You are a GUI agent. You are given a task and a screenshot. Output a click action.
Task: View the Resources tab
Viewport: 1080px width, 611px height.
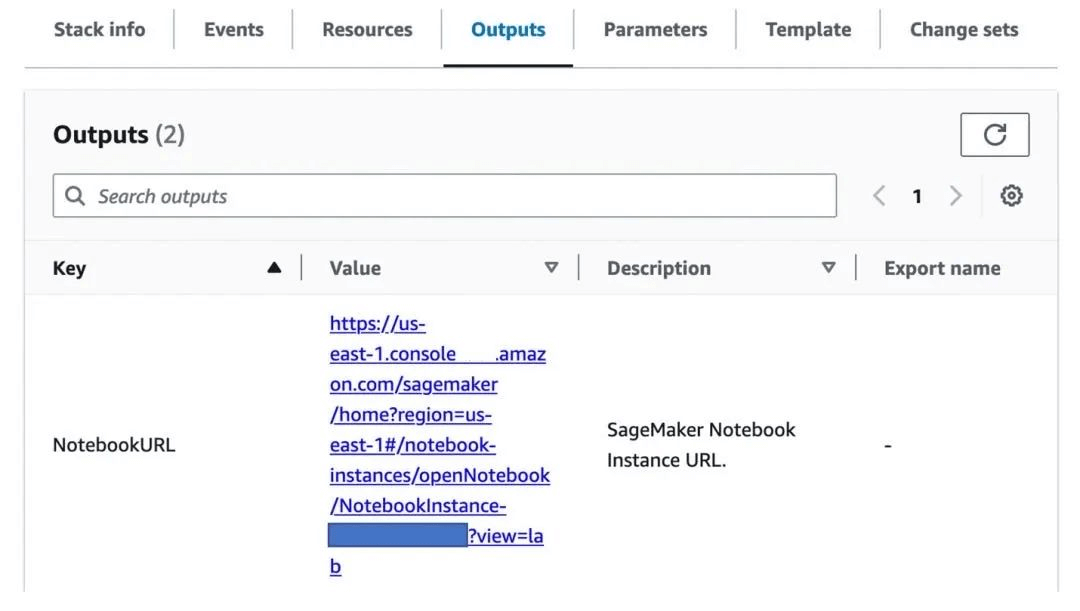point(367,30)
